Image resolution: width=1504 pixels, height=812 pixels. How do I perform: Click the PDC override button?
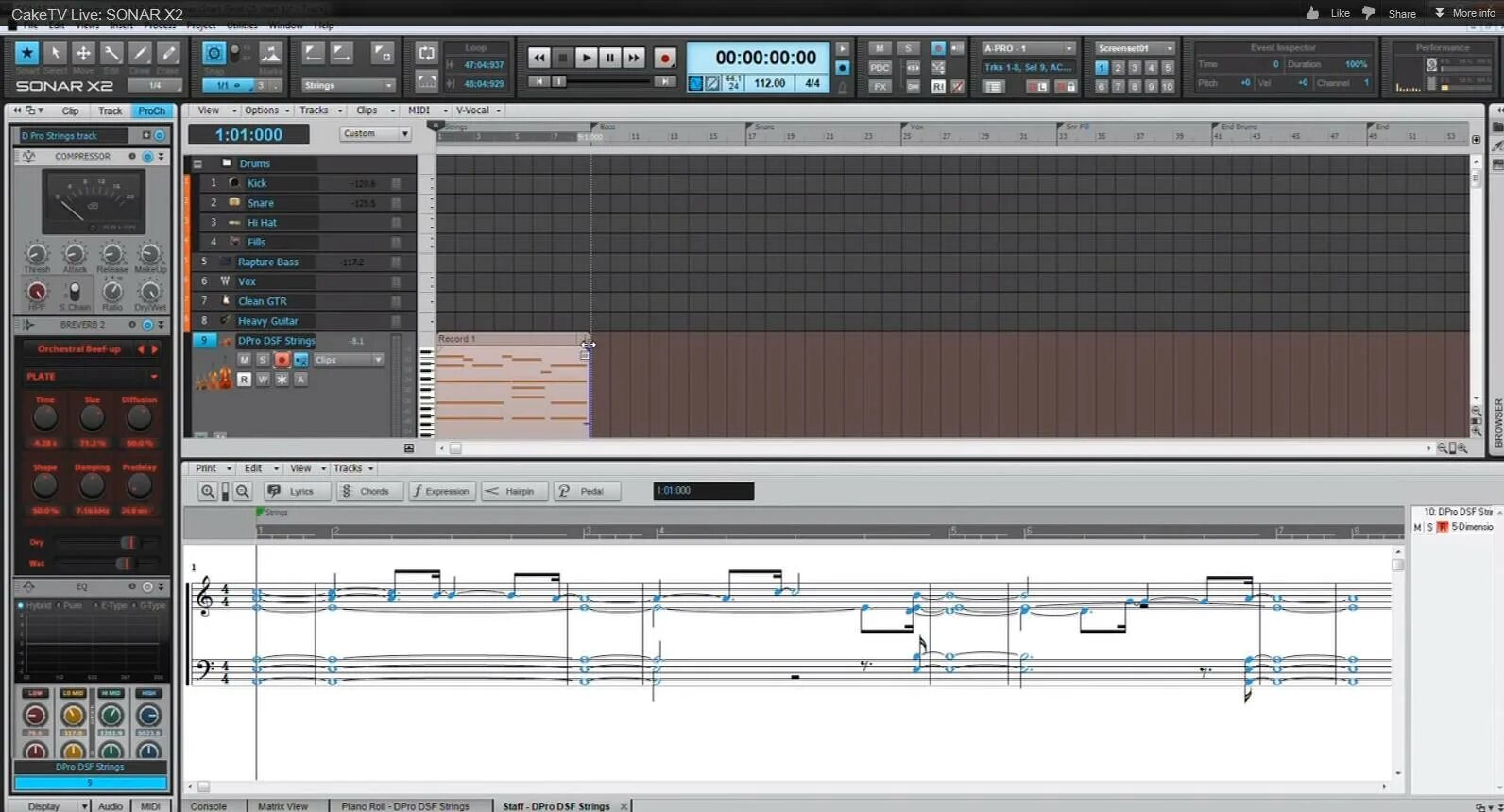[x=880, y=68]
